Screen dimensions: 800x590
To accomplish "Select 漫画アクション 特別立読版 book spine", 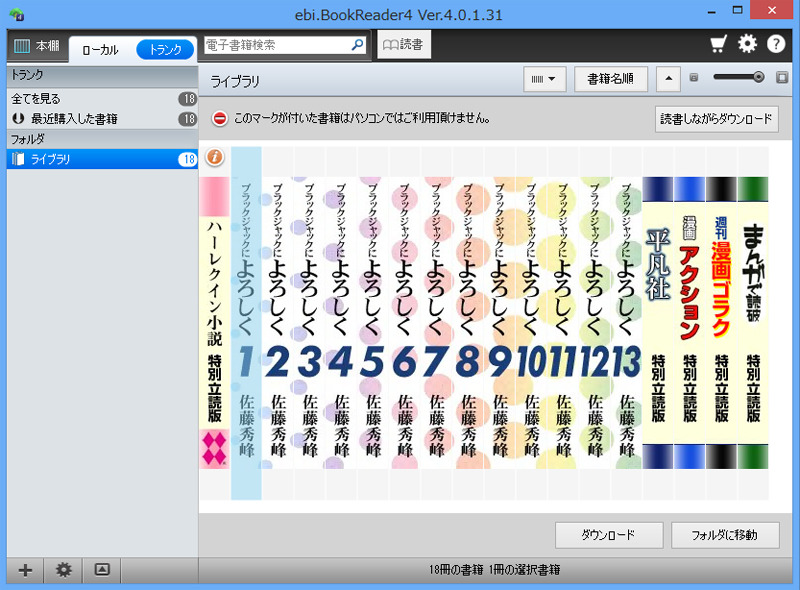I will 689,323.
